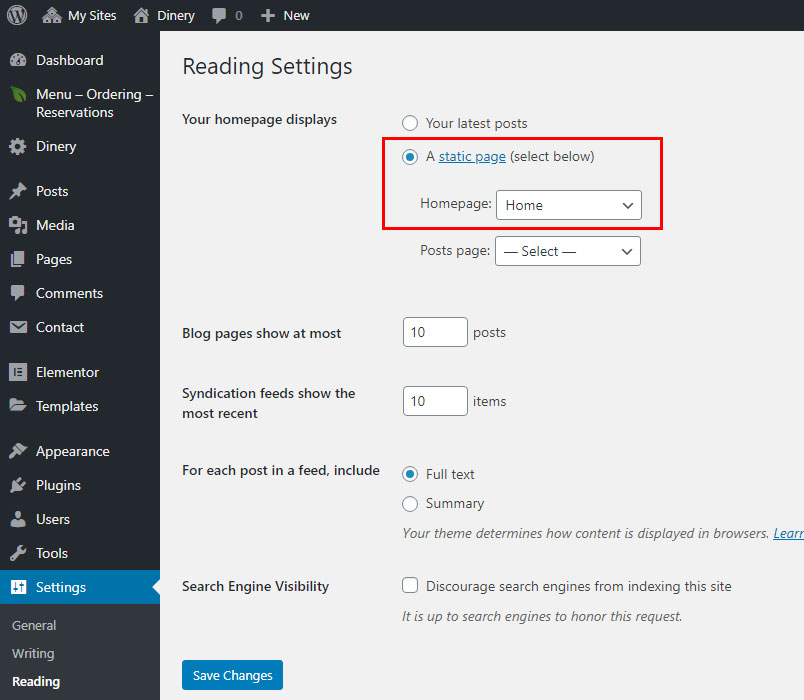Click the Plugins plug icon

pos(18,485)
